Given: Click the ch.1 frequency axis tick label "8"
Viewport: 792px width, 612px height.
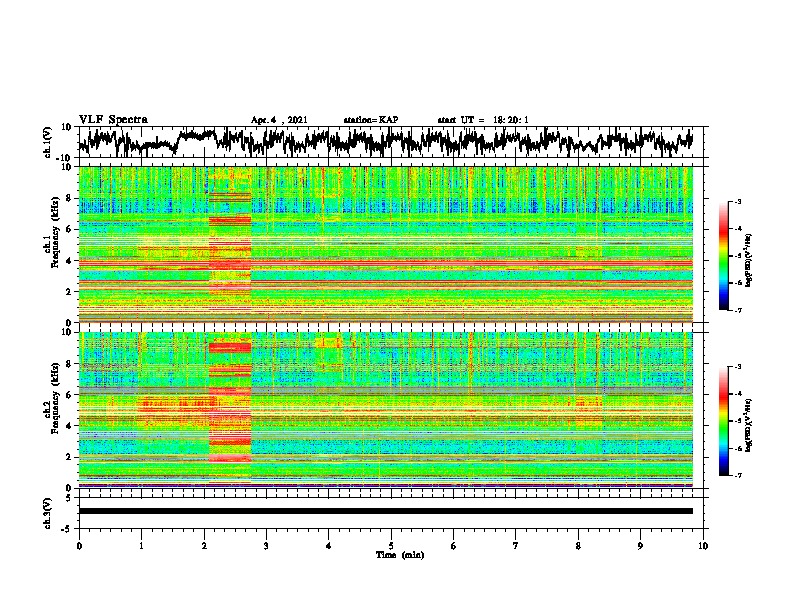Looking at the screenshot, I should (69, 198).
